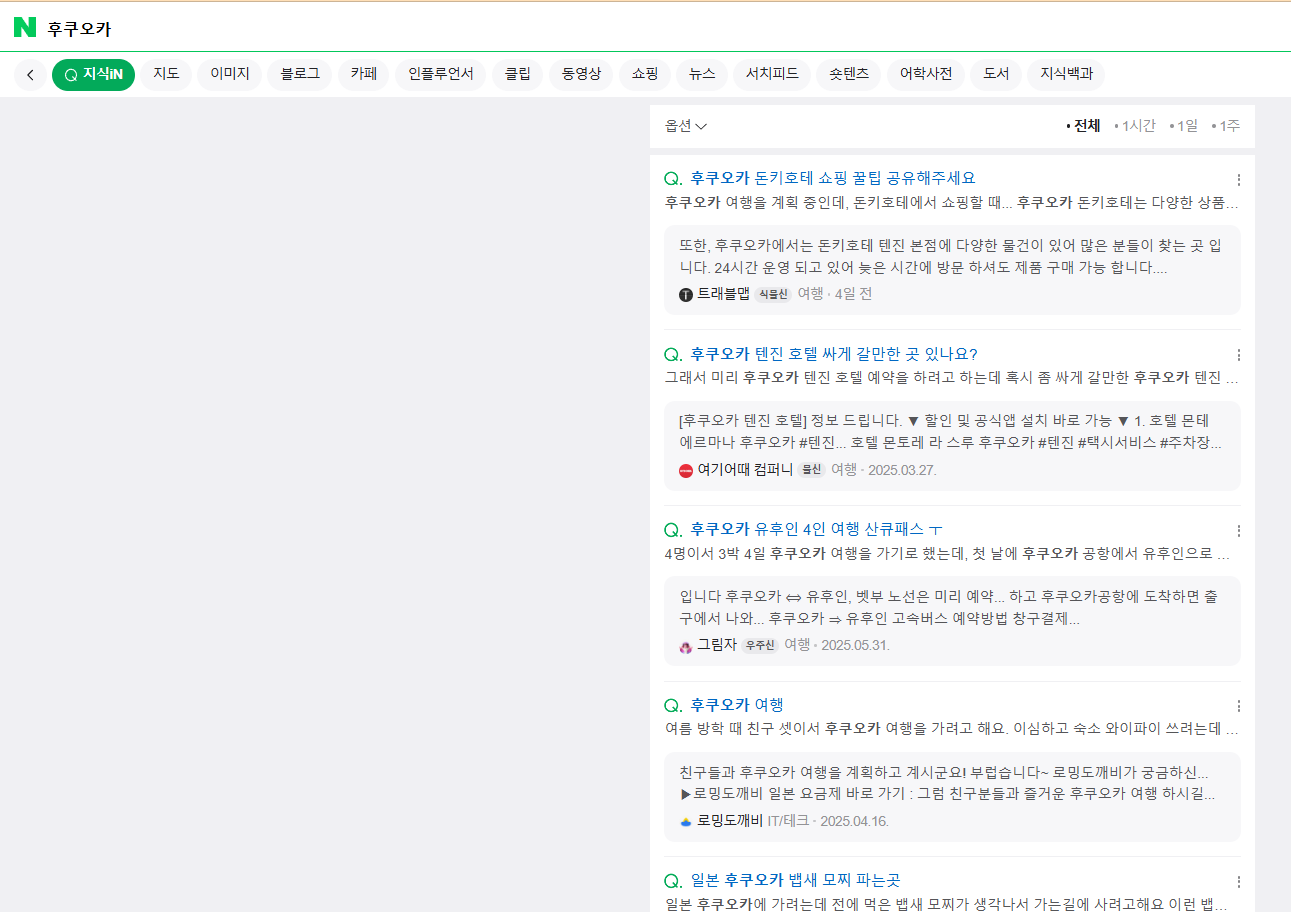Select the 전체 time filter

(x=1085, y=126)
